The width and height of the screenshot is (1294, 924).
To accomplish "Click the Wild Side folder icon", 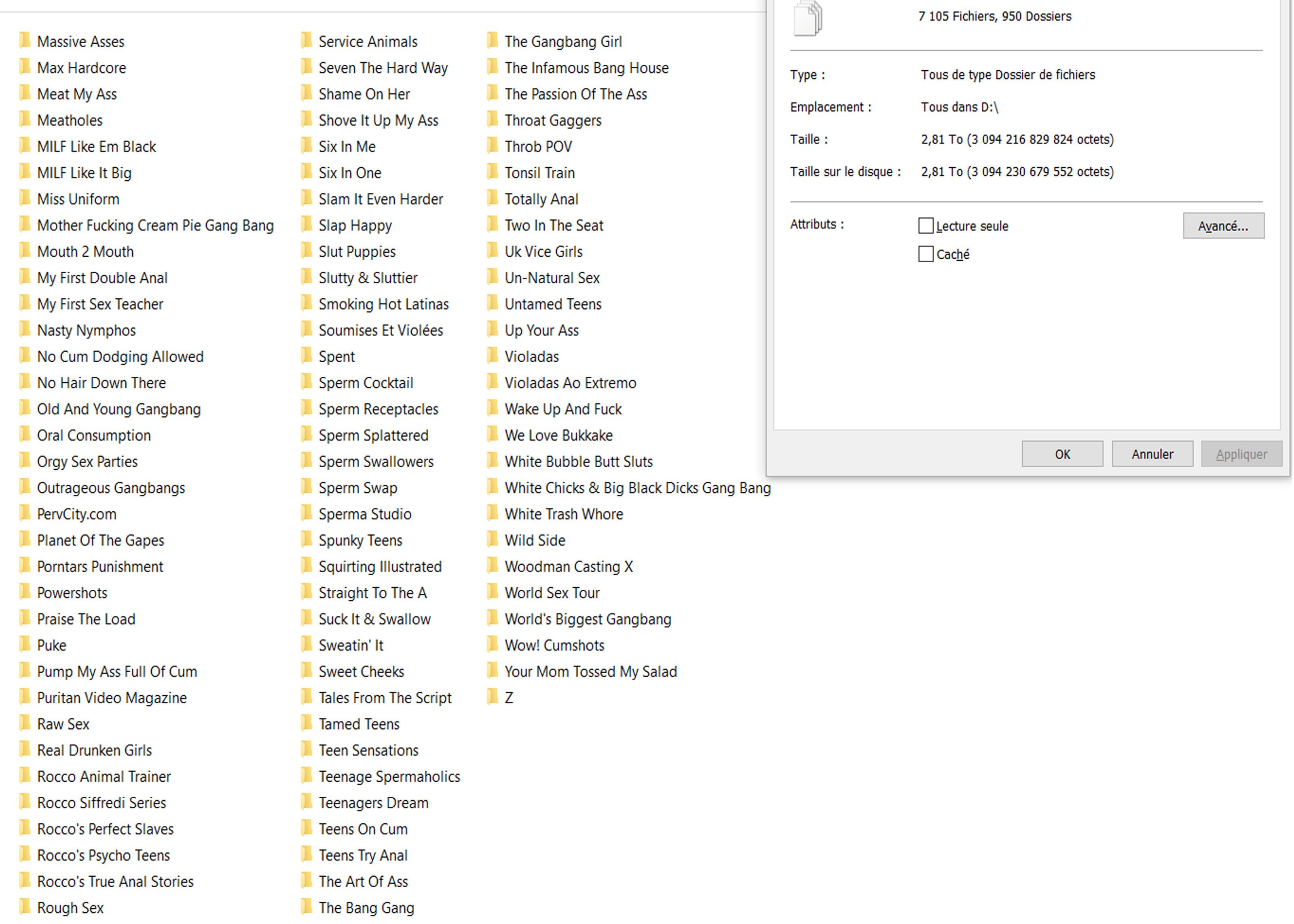I will [493, 539].
